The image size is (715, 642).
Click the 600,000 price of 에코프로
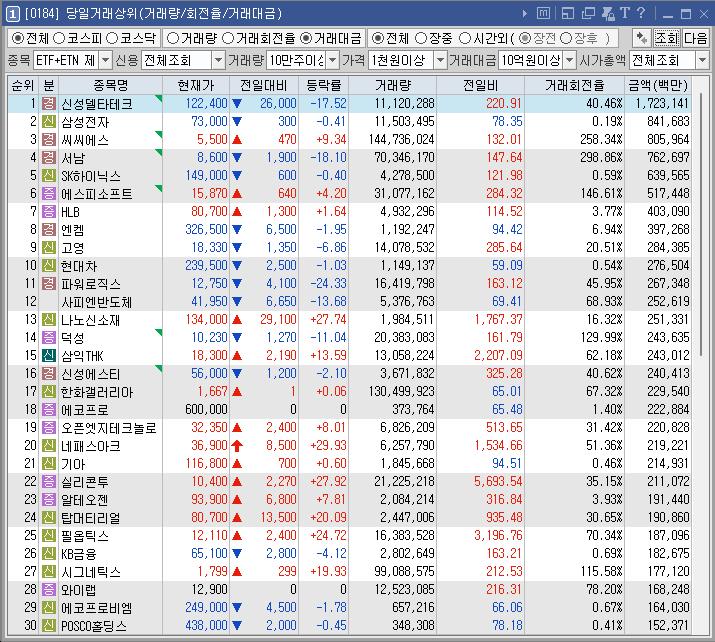[206, 409]
